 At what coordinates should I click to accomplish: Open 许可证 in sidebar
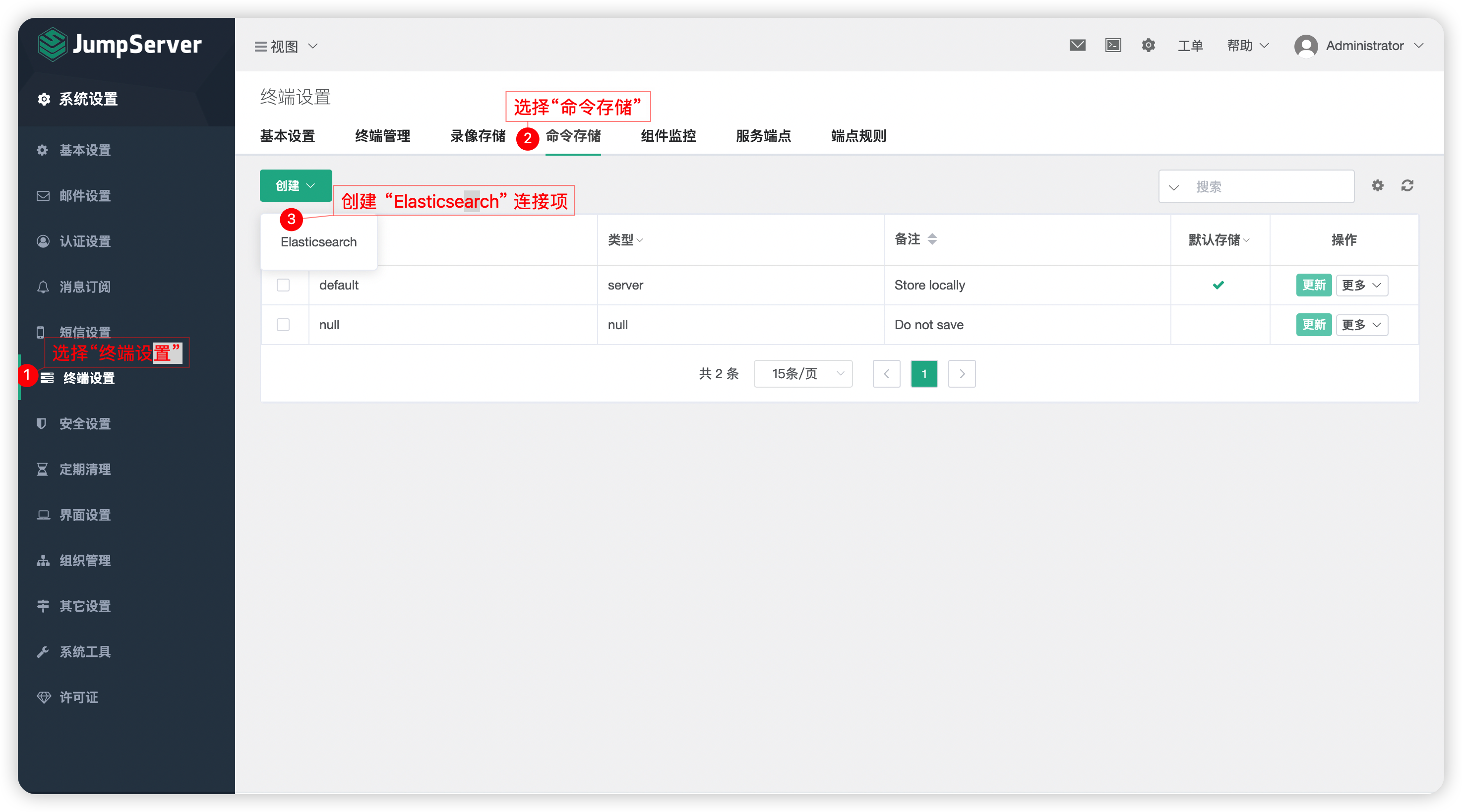tap(79, 697)
